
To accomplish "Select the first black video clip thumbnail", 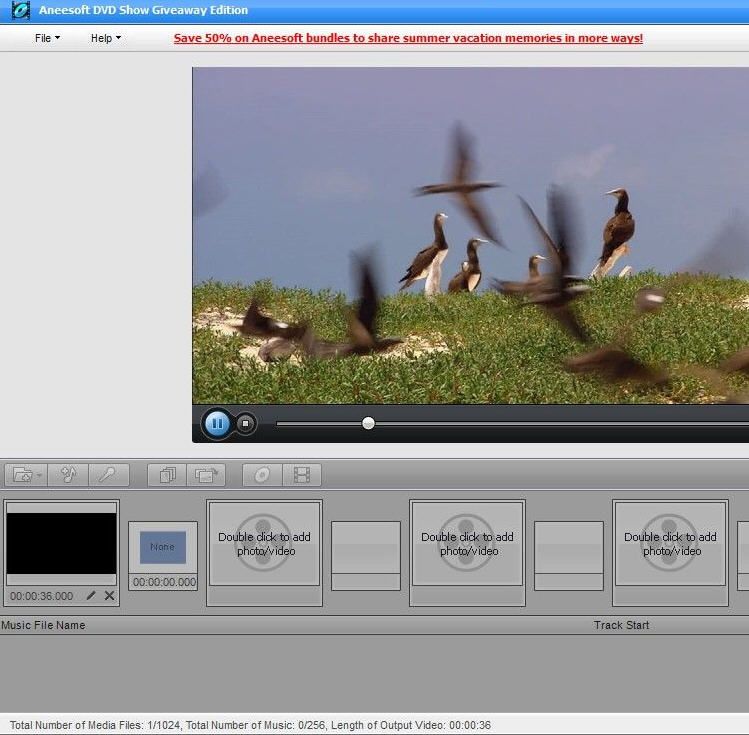I will click(x=62, y=543).
